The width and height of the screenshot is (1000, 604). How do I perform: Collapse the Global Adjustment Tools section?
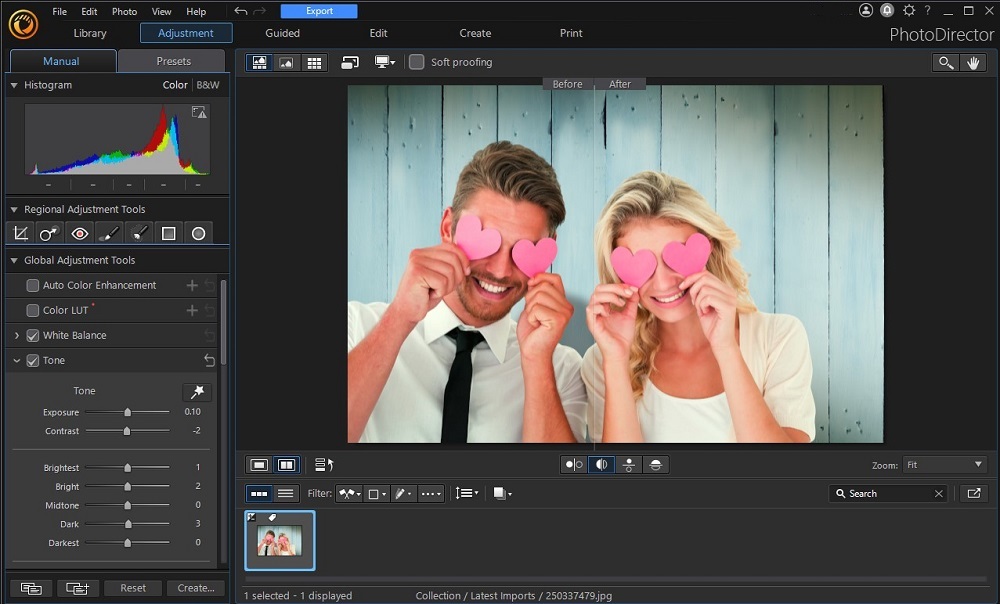12,259
